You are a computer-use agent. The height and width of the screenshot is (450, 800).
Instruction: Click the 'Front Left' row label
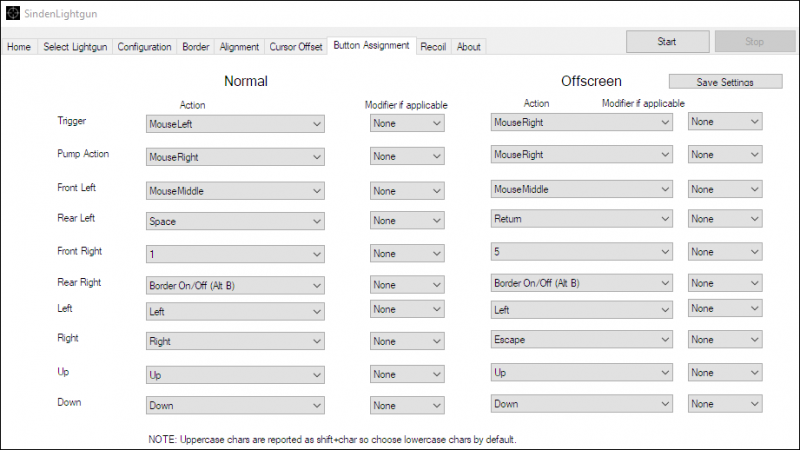[x=77, y=187]
